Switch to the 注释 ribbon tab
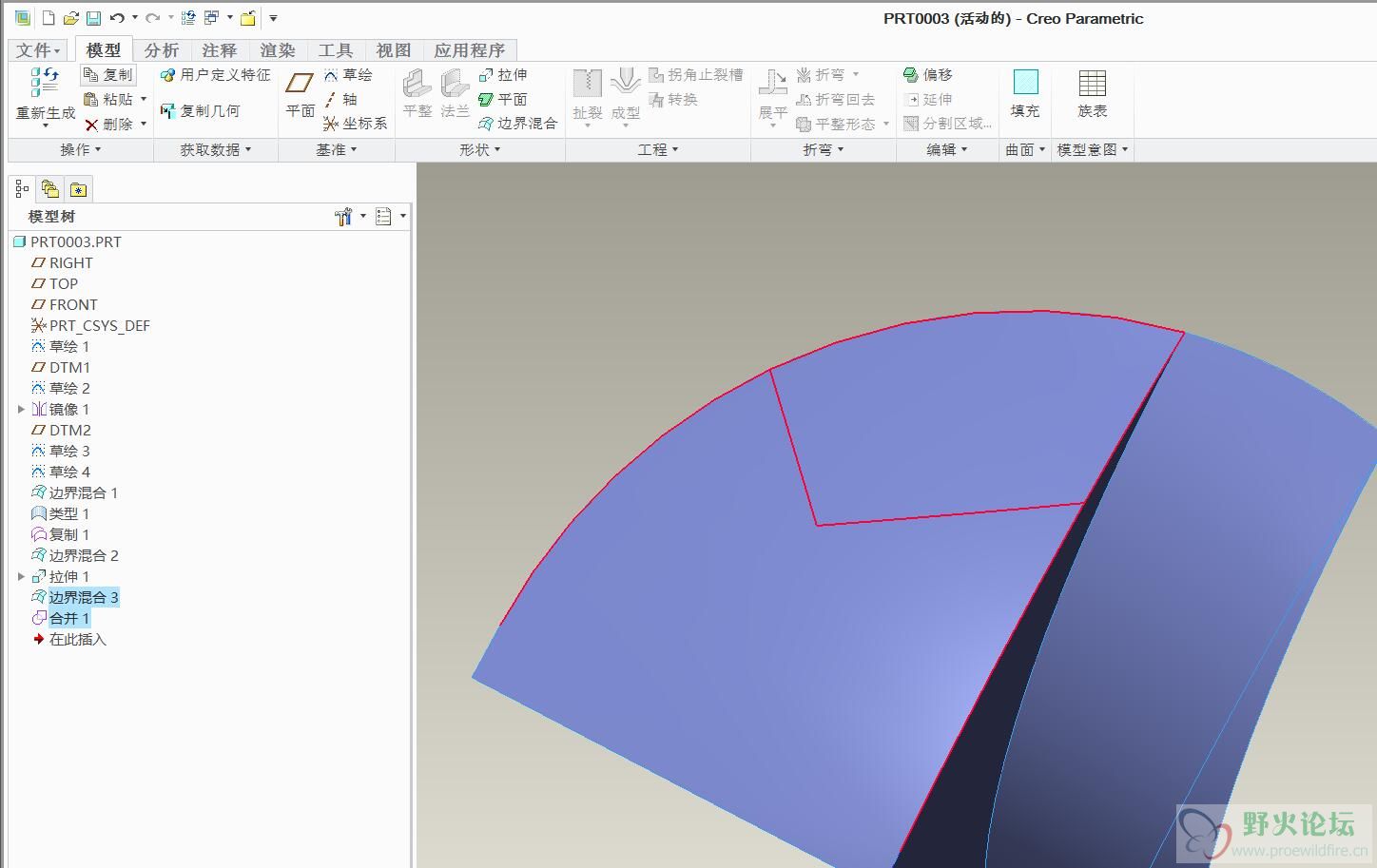This screenshot has width=1377, height=868. point(220,50)
